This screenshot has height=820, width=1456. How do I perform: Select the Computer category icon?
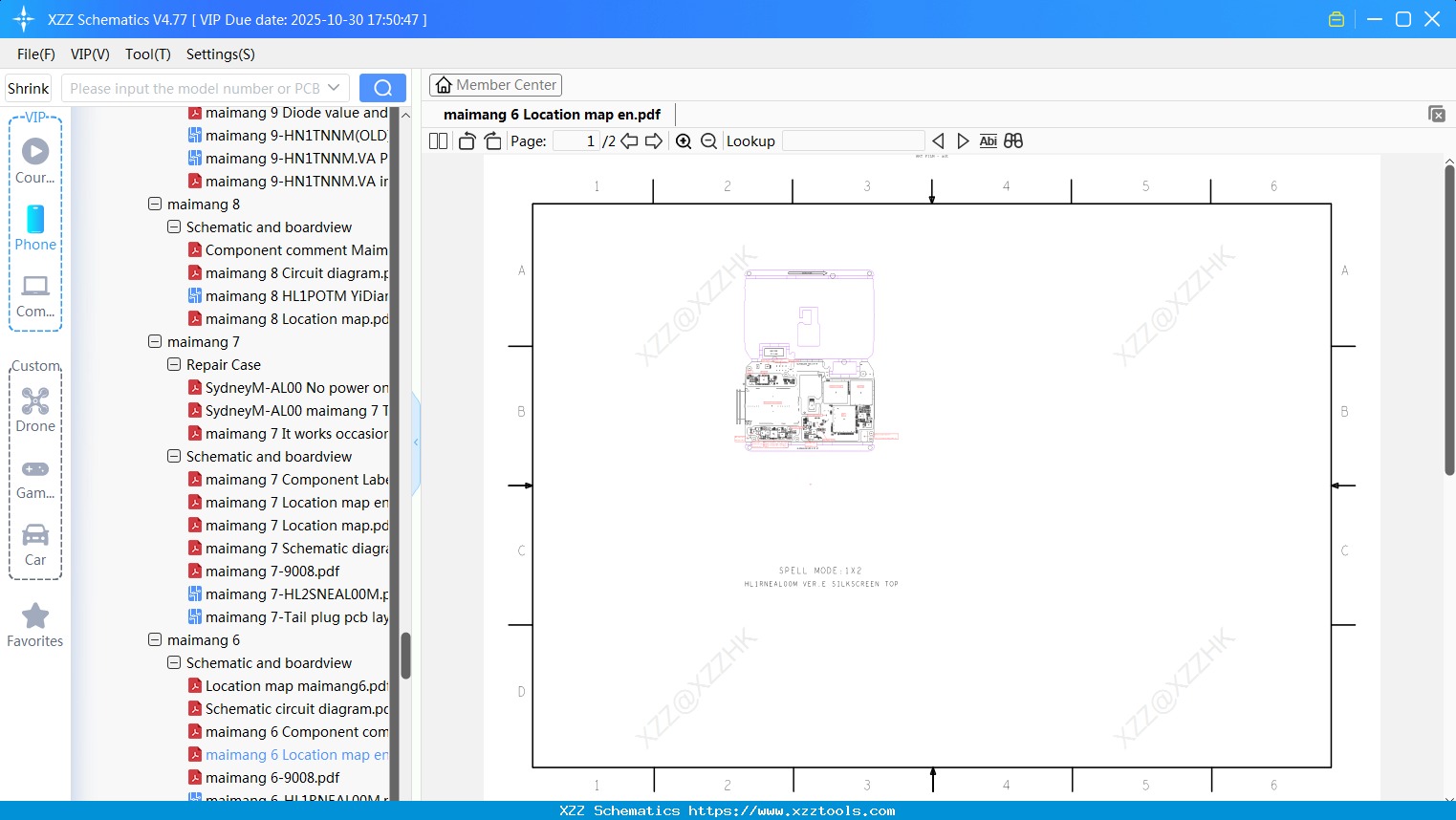[x=35, y=295]
